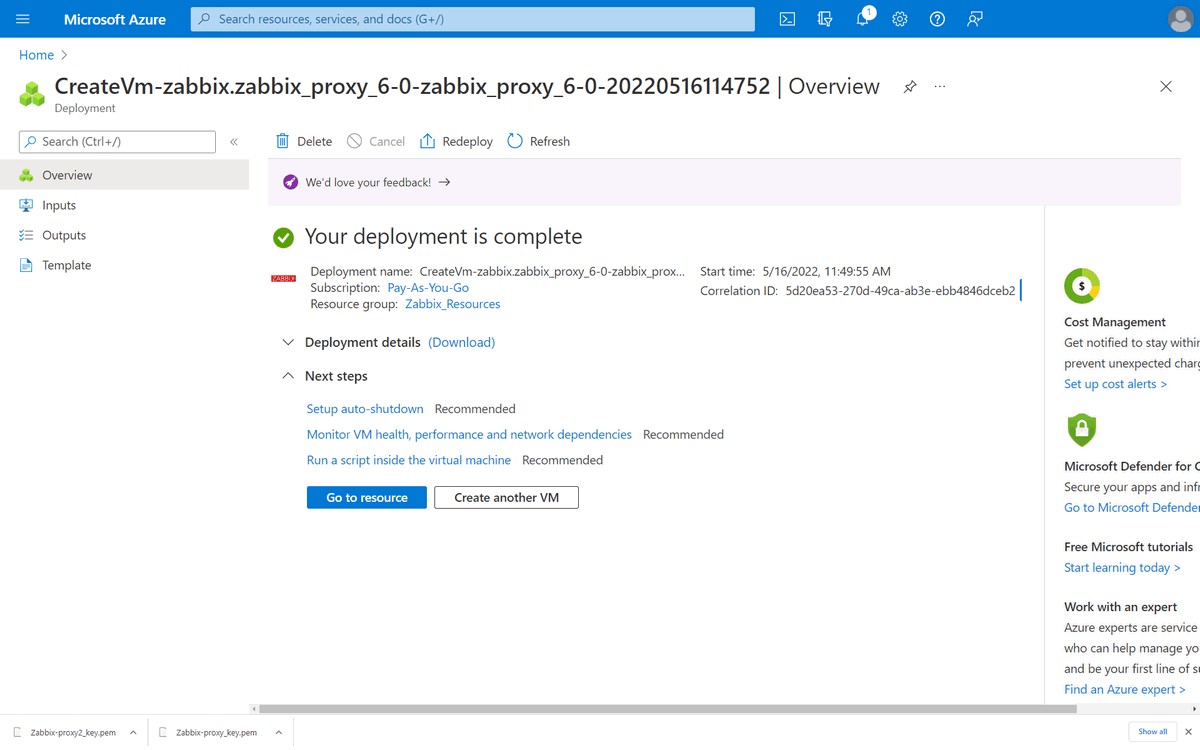Open Set up cost alerts link
Viewport: 1200px width, 750px height.
coord(1115,384)
